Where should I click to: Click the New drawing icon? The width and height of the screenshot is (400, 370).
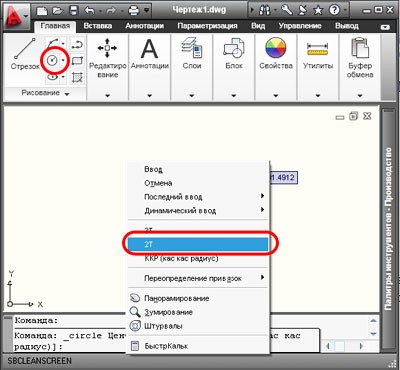(42, 11)
